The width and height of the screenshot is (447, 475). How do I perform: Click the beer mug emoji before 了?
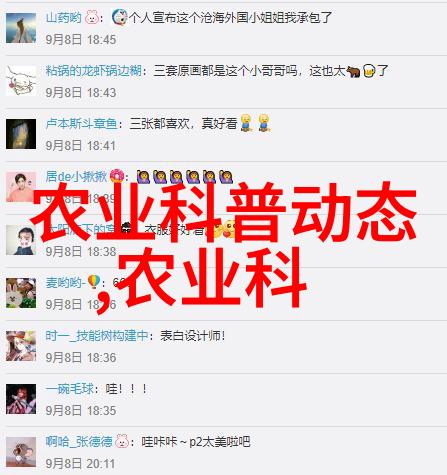[369, 71]
